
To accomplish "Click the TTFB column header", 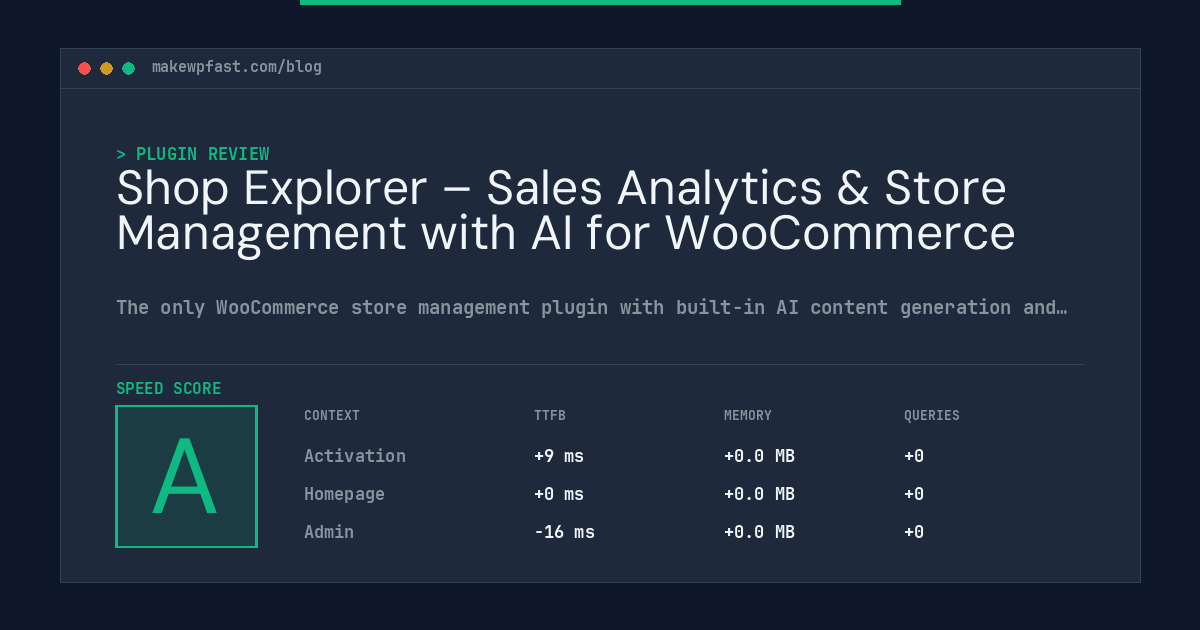I will click(x=550, y=415).
